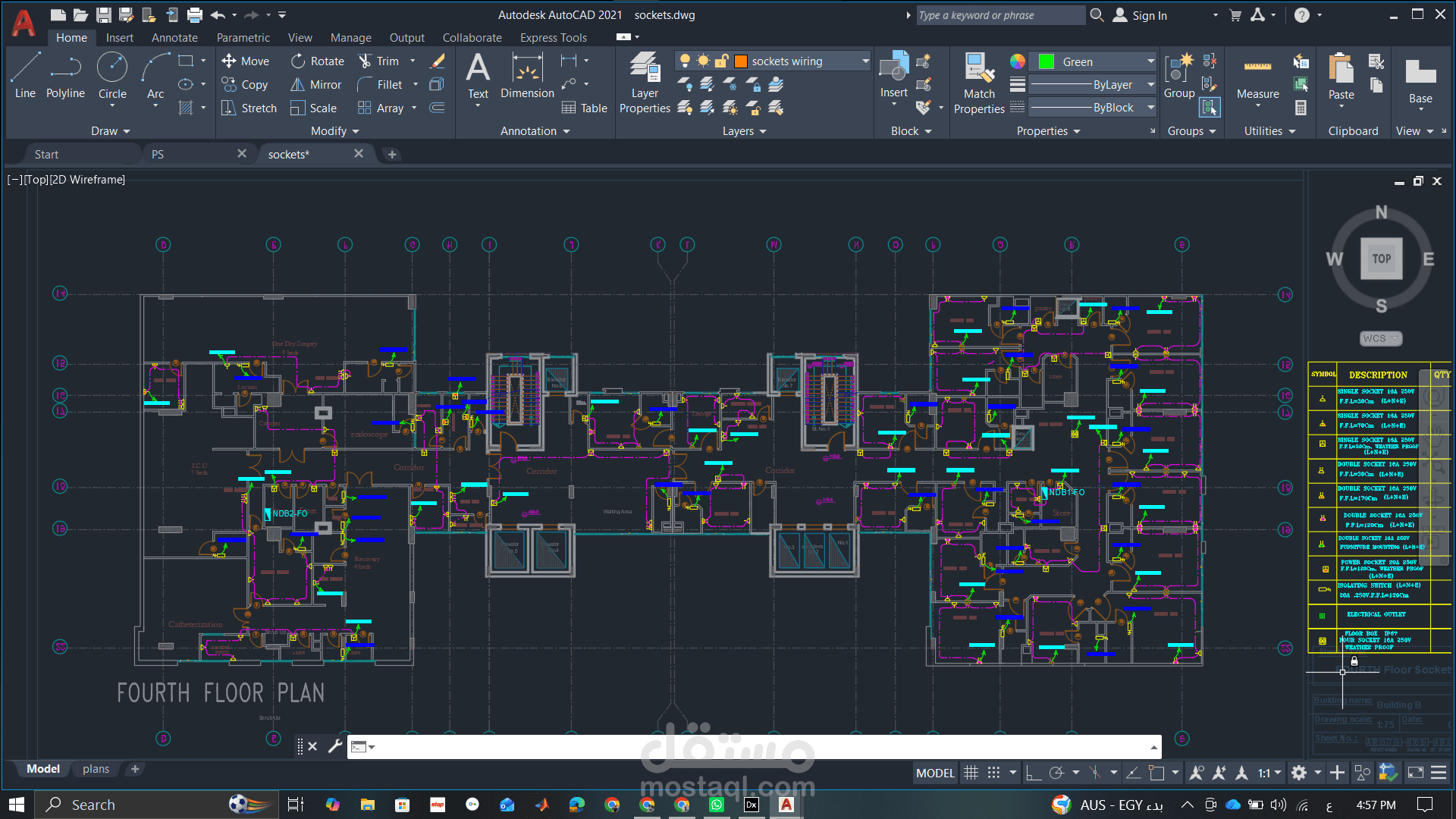Switch to the plans layout tab
Screen dimensions: 1456x819
click(x=96, y=769)
